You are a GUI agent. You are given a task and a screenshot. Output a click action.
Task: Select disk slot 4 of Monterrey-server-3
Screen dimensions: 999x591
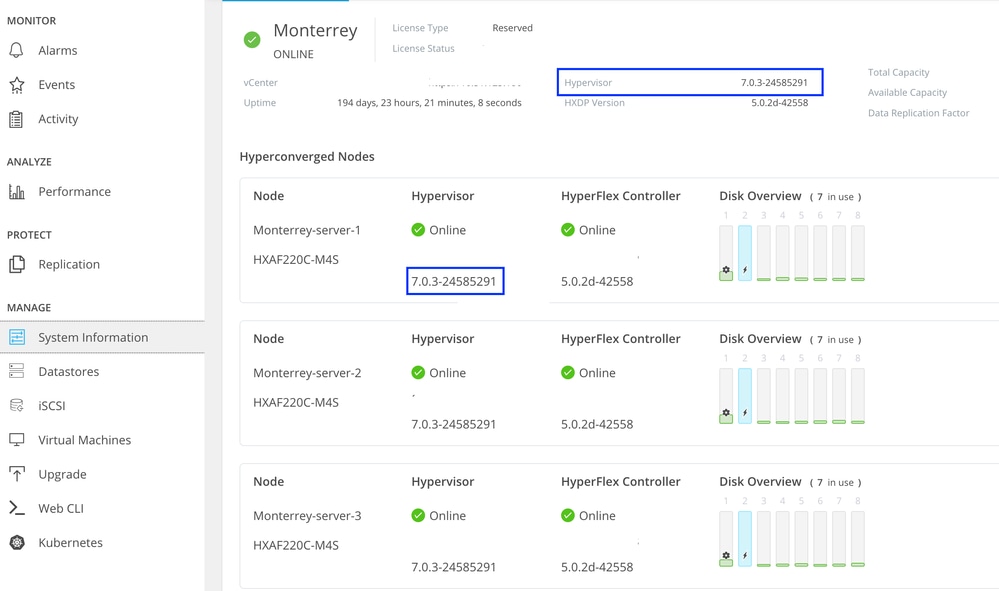(x=782, y=538)
